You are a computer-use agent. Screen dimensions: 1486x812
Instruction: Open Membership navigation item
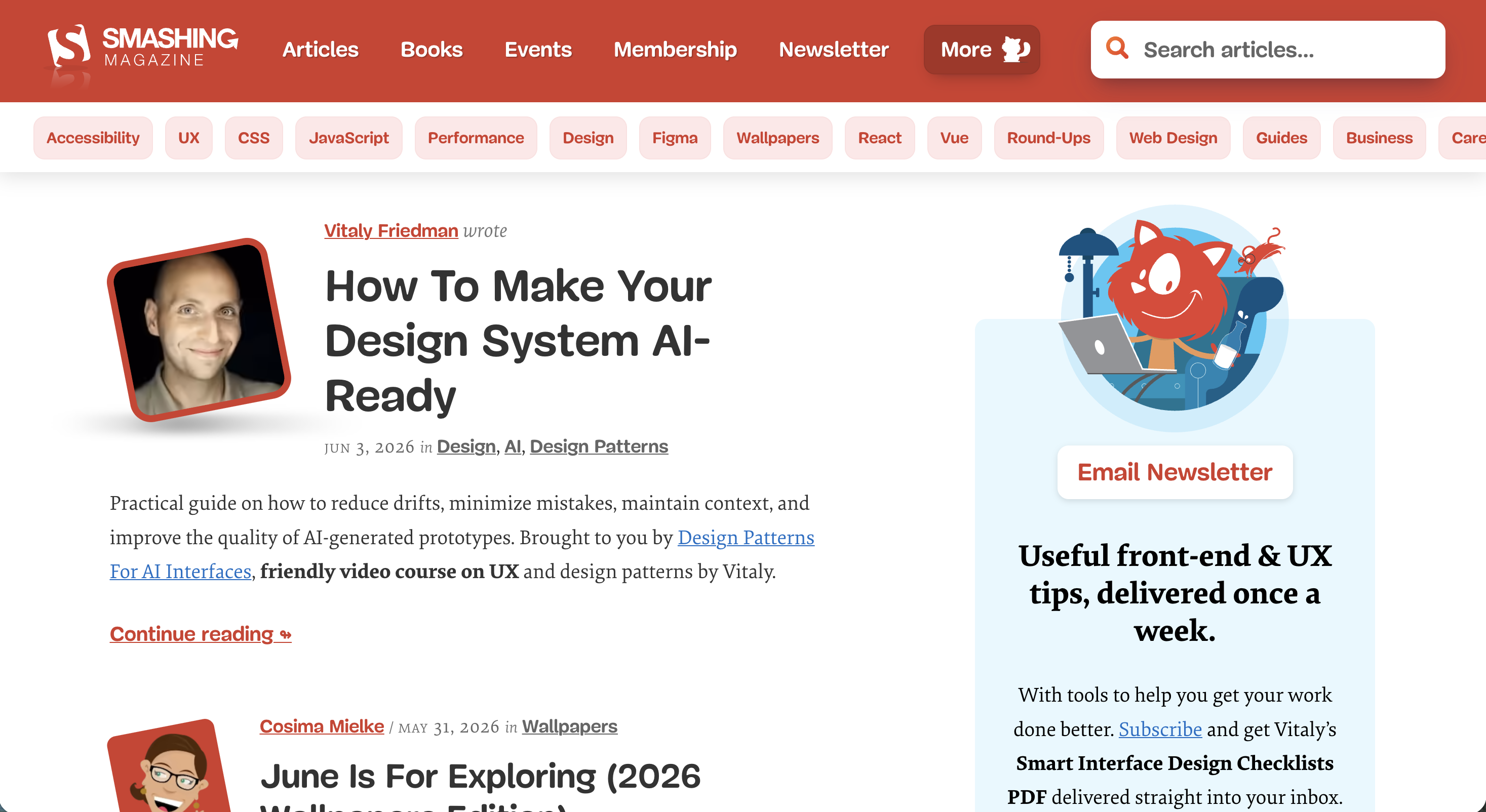point(675,50)
